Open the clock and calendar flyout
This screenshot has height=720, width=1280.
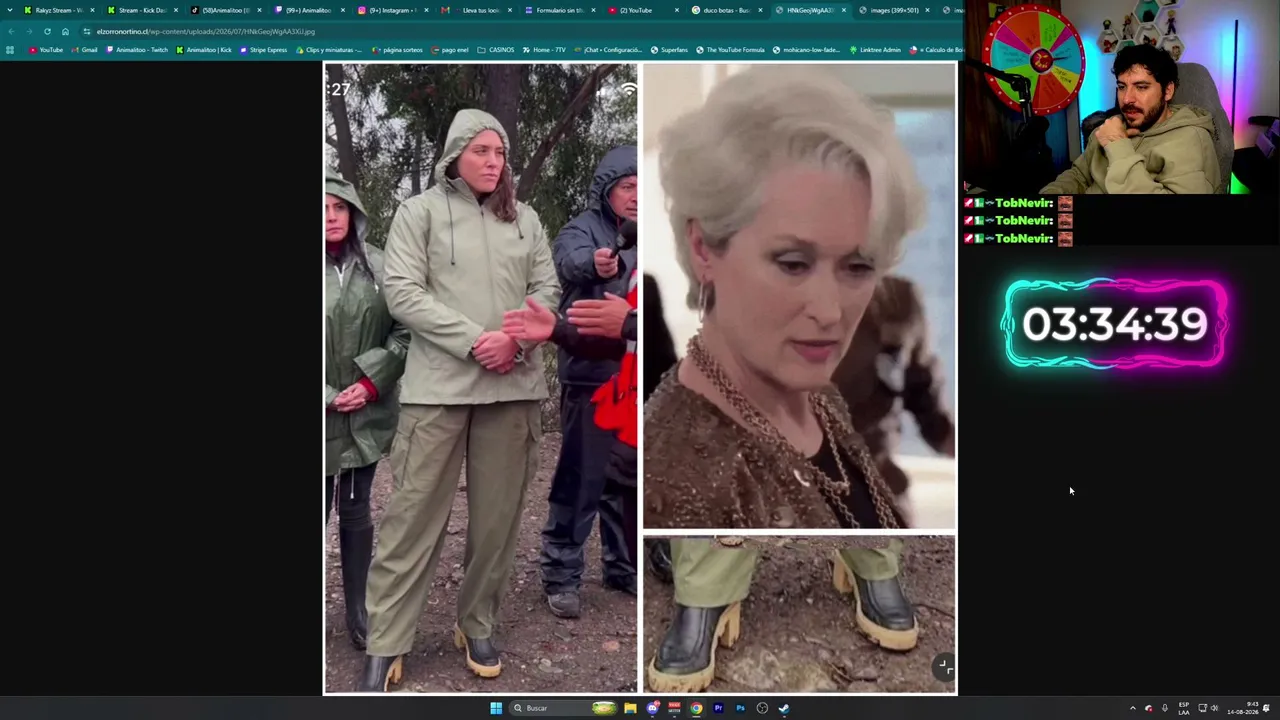(1243, 708)
